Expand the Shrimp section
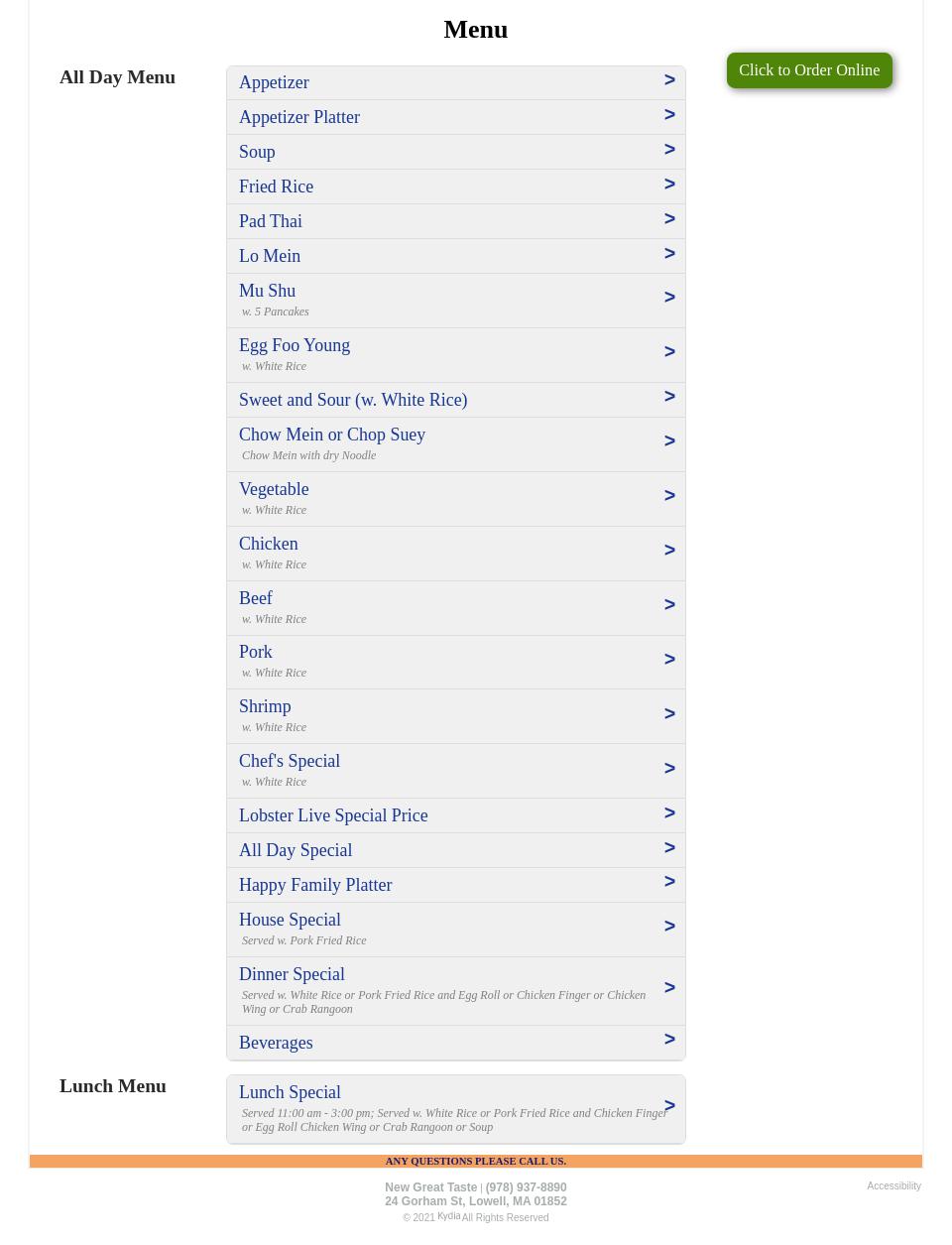 coord(456,713)
